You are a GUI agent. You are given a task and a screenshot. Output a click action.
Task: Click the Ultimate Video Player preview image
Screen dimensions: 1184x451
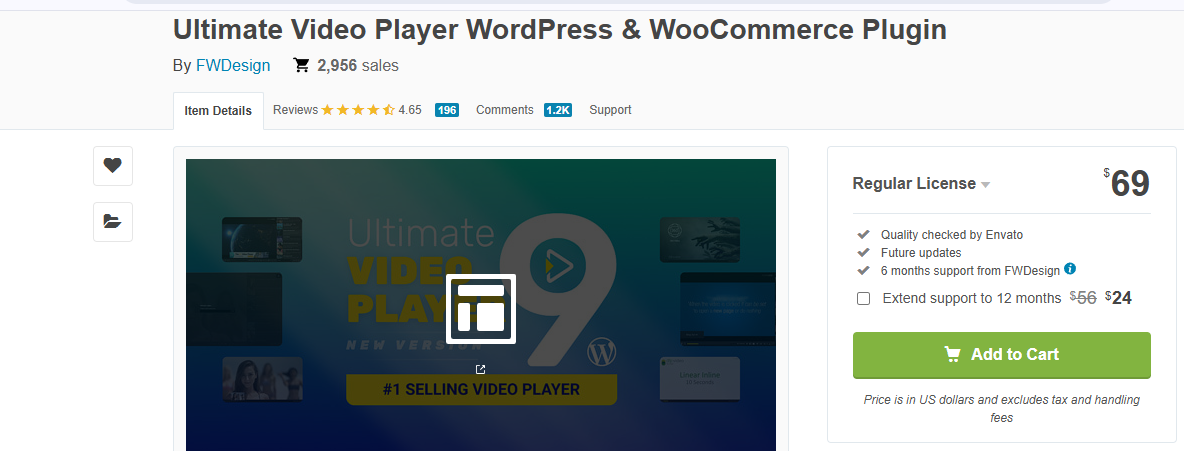(x=480, y=304)
